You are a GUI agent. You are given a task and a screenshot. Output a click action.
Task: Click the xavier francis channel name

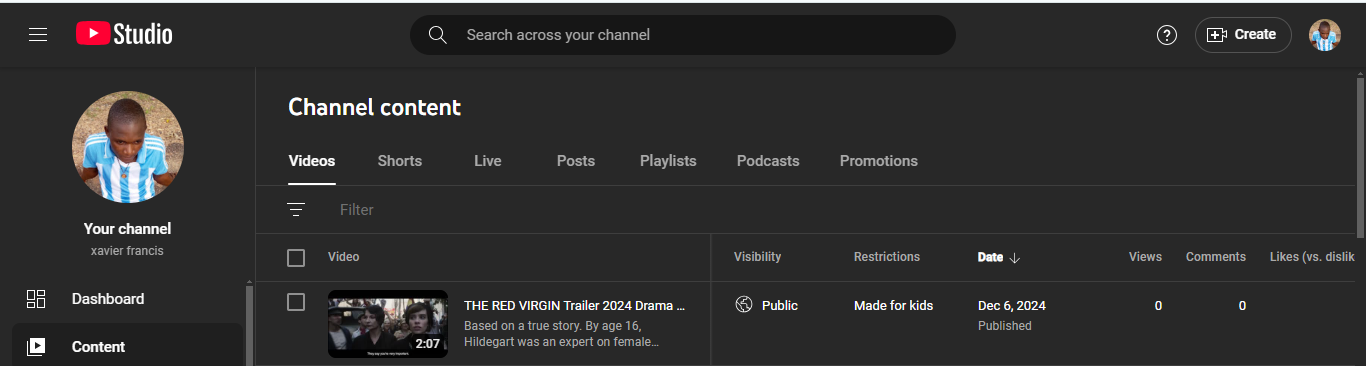(x=127, y=251)
